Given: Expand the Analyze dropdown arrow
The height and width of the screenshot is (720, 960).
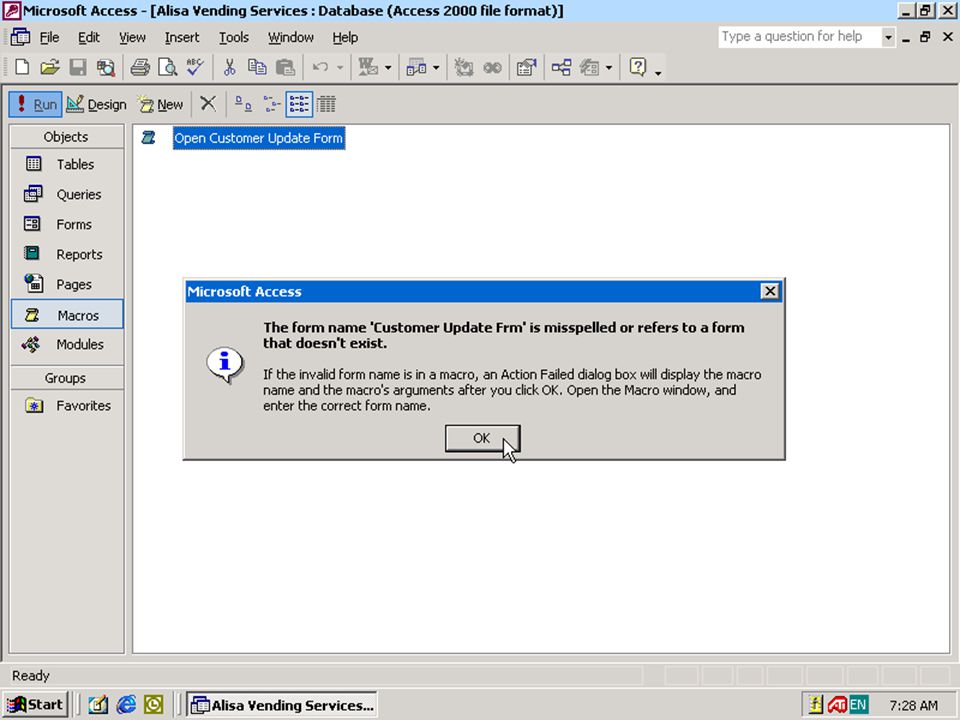Looking at the screenshot, I should point(436,67).
